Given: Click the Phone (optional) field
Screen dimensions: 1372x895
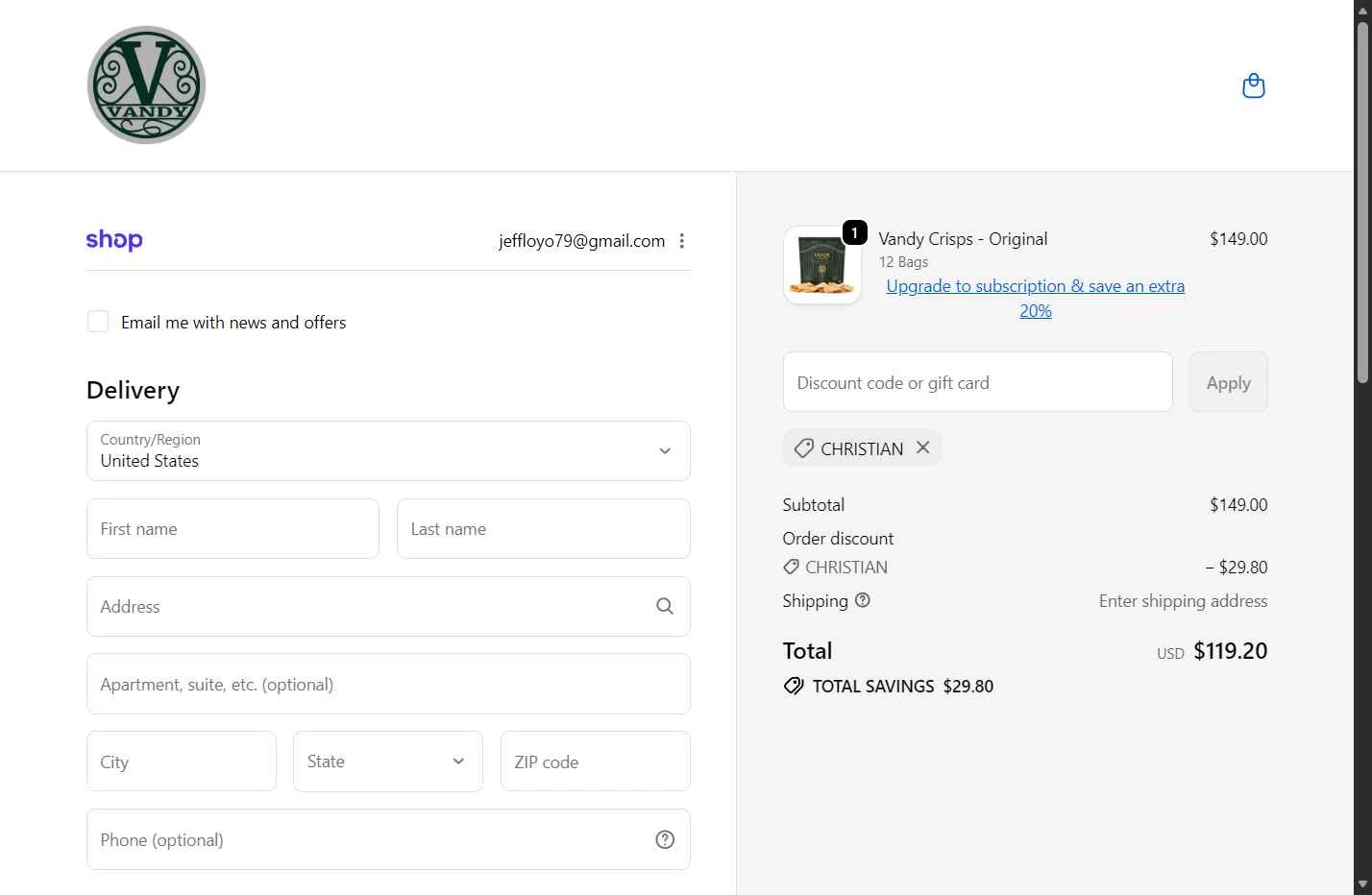Looking at the screenshot, I should [388, 839].
